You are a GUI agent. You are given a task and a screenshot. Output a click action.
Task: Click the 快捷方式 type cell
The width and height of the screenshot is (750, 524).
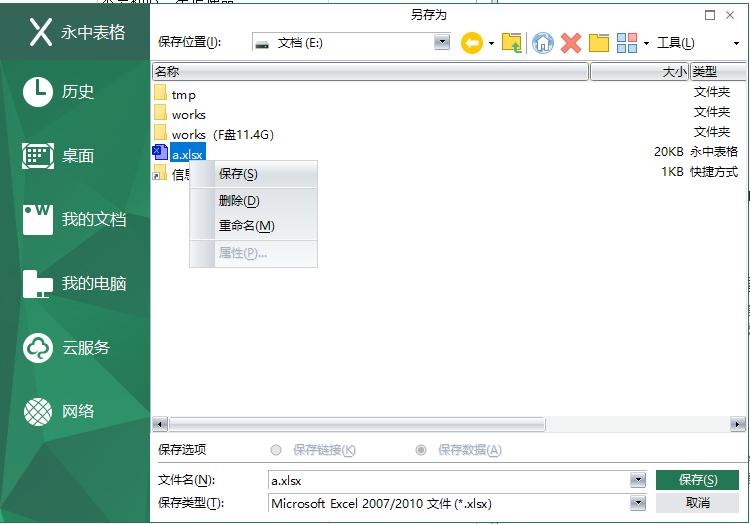[x=714, y=172]
